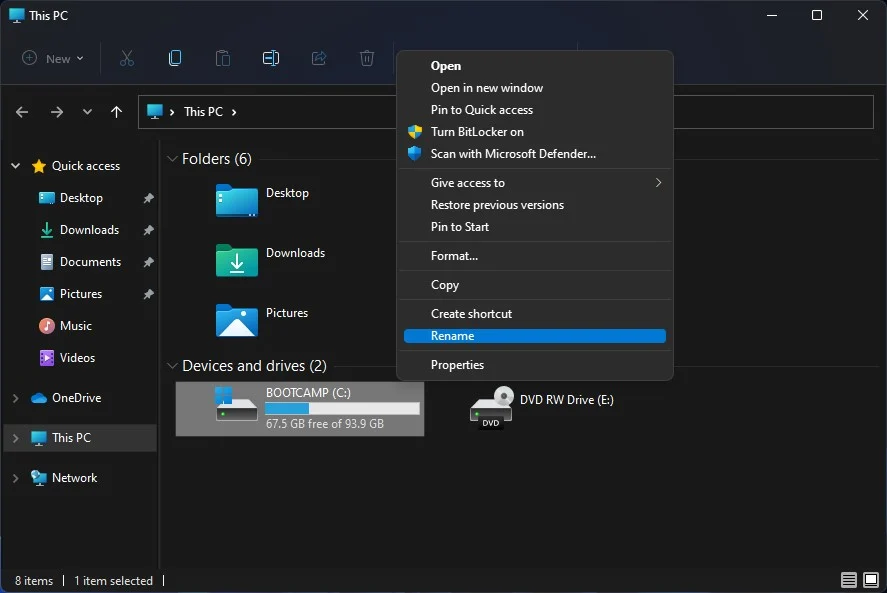Switch to details view in status bar

point(848,580)
